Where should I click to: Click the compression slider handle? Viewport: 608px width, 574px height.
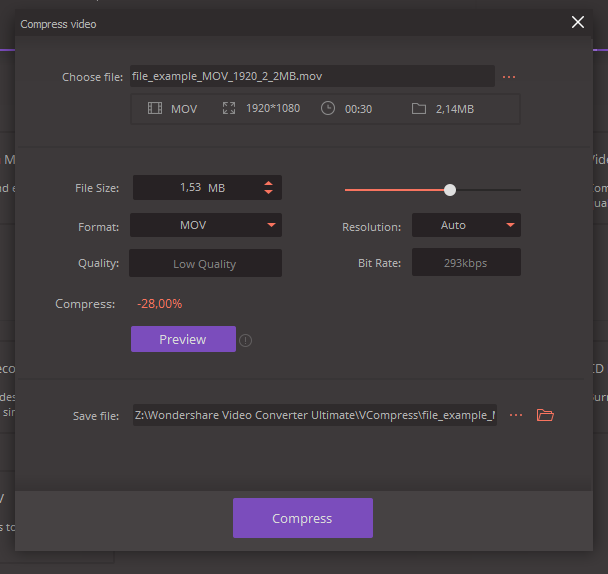pyautogui.click(x=450, y=189)
